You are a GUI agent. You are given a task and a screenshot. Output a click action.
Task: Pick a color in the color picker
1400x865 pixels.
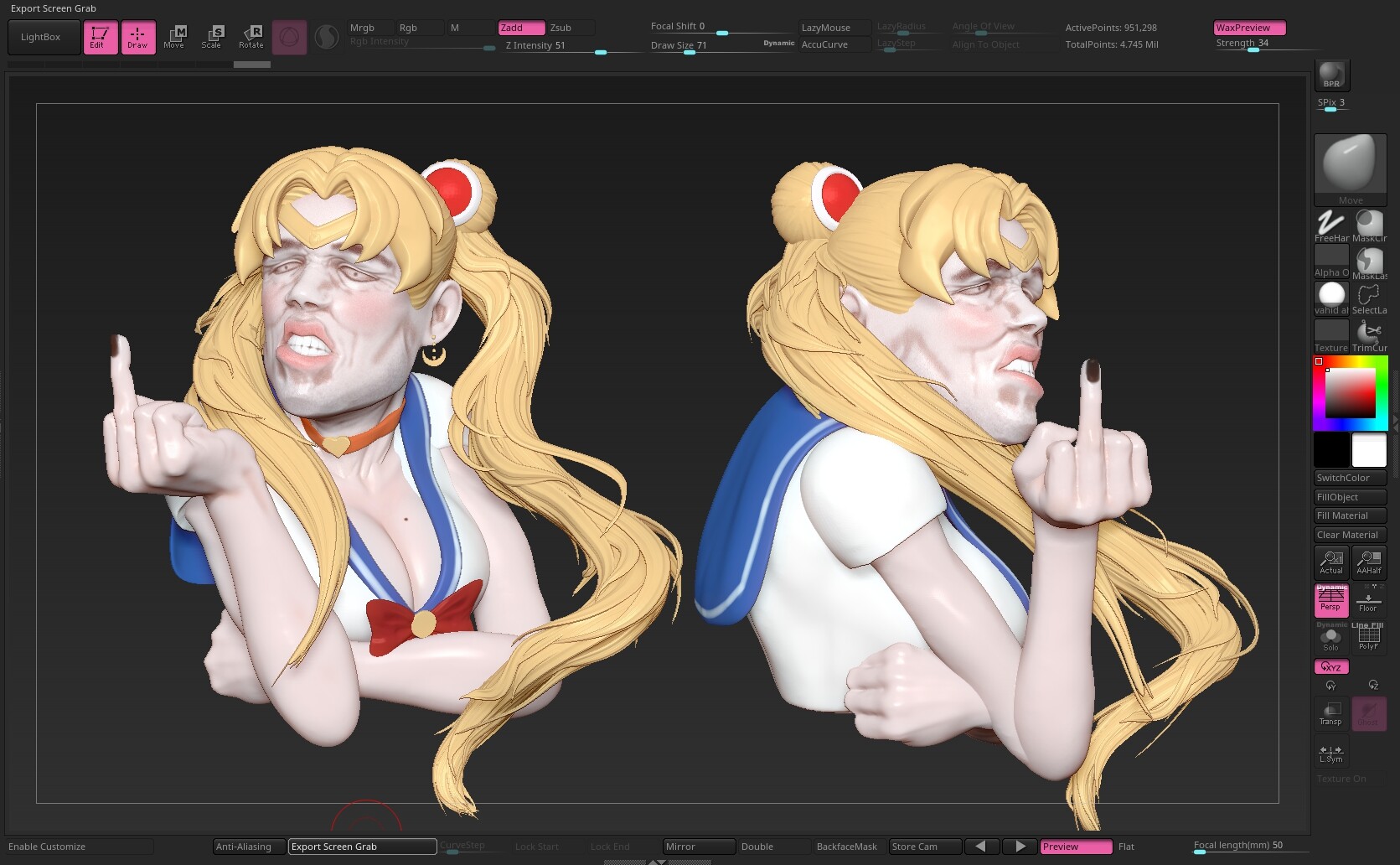[x=1350, y=393]
